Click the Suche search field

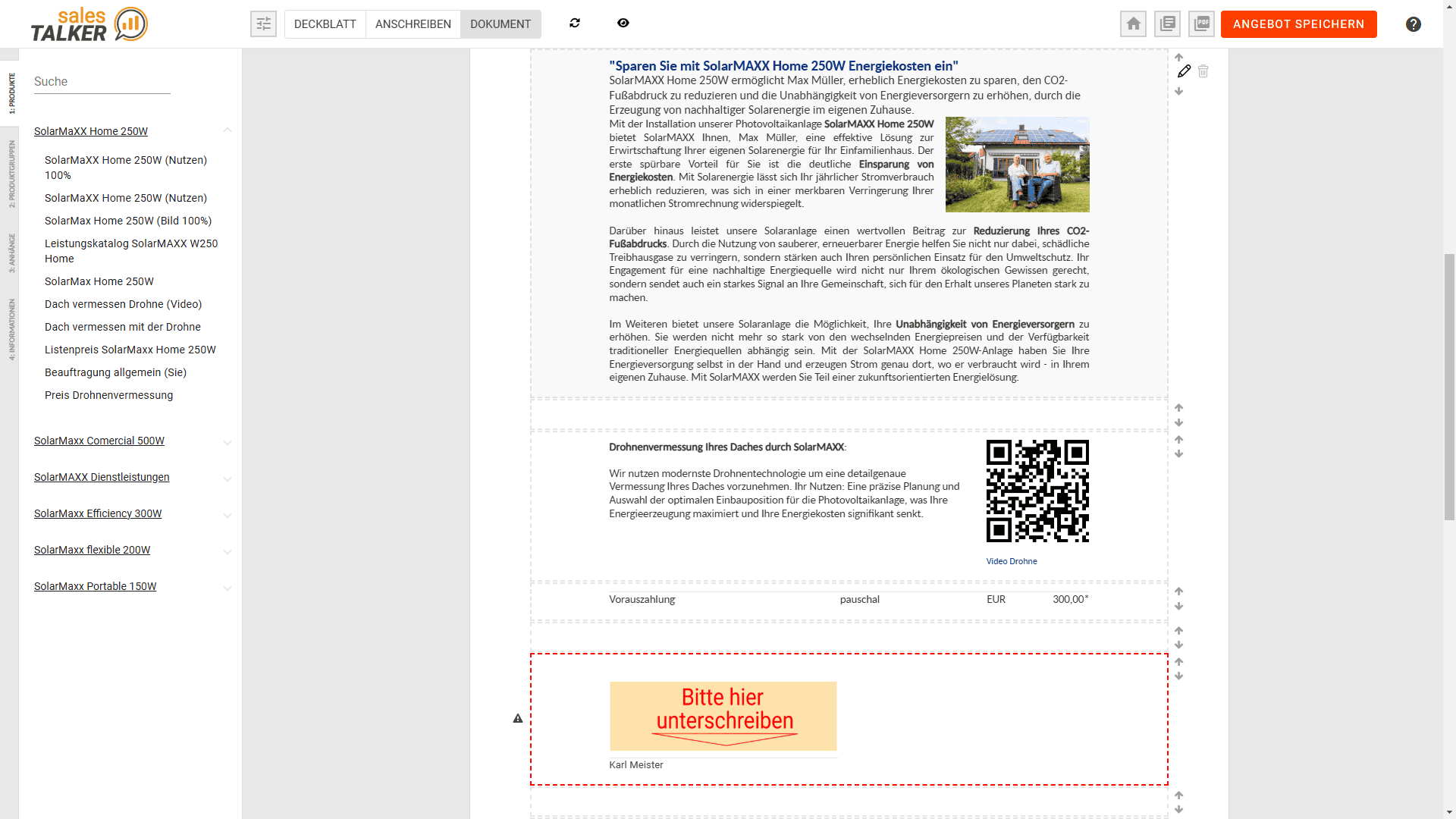(102, 82)
